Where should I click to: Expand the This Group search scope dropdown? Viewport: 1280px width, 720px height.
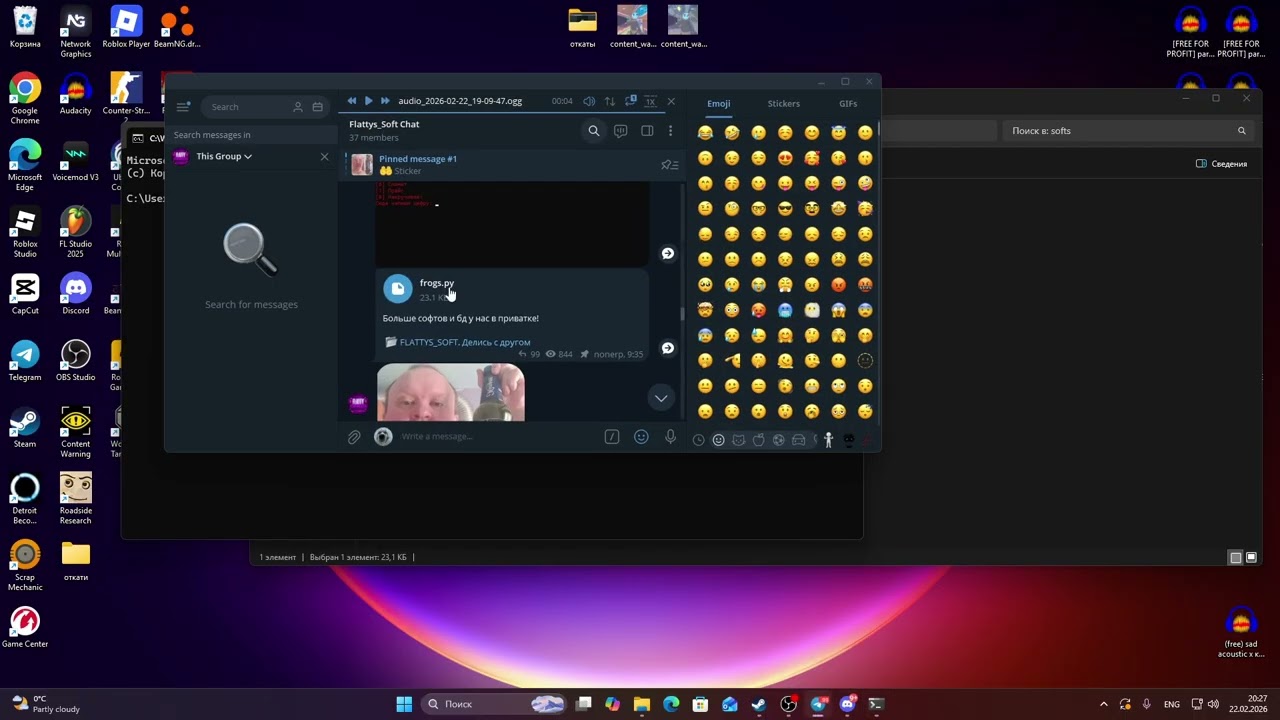(x=224, y=156)
